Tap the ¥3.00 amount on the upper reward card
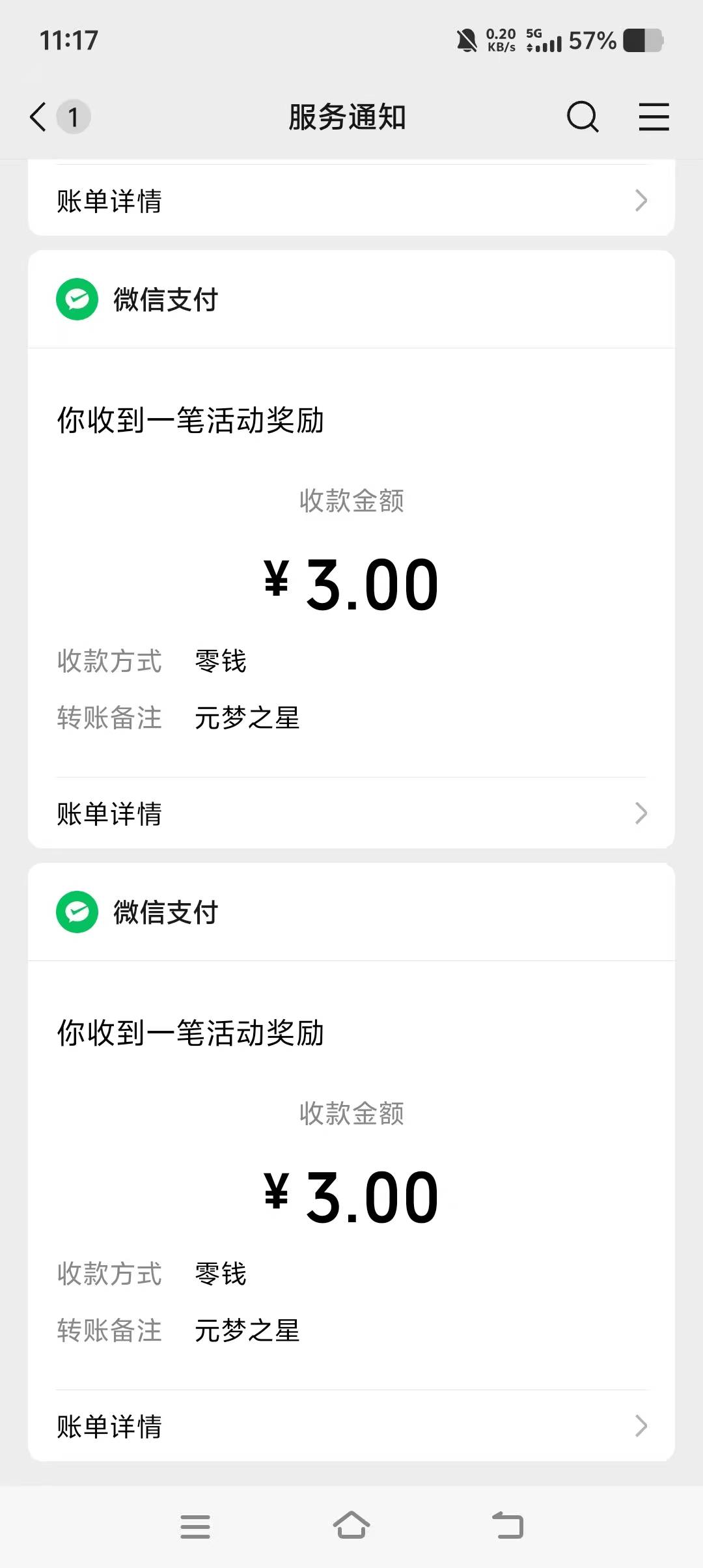The width and height of the screenshot is (703, 1568). pos(351,584)
